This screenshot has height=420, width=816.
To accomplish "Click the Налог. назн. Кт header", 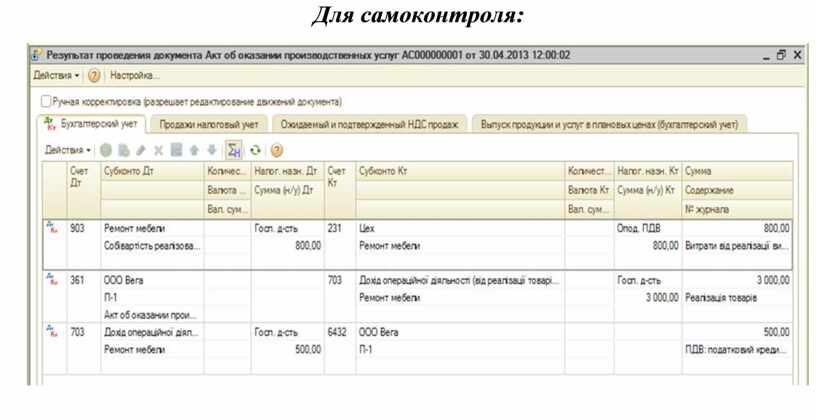I will click(647, 171).
